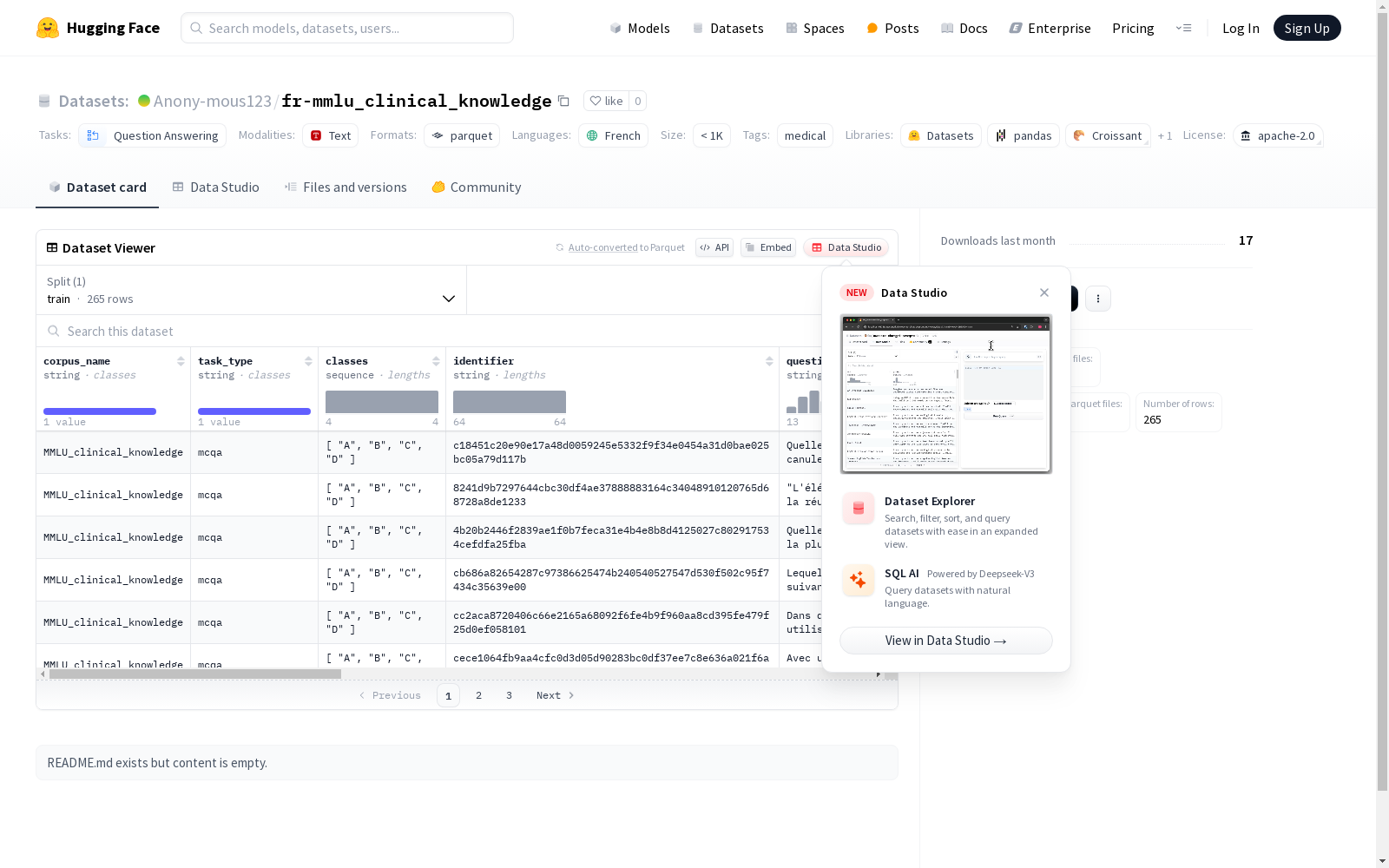Click the Sign Up button
This screenshot has width=1389, height=868.
[1307, 28]
